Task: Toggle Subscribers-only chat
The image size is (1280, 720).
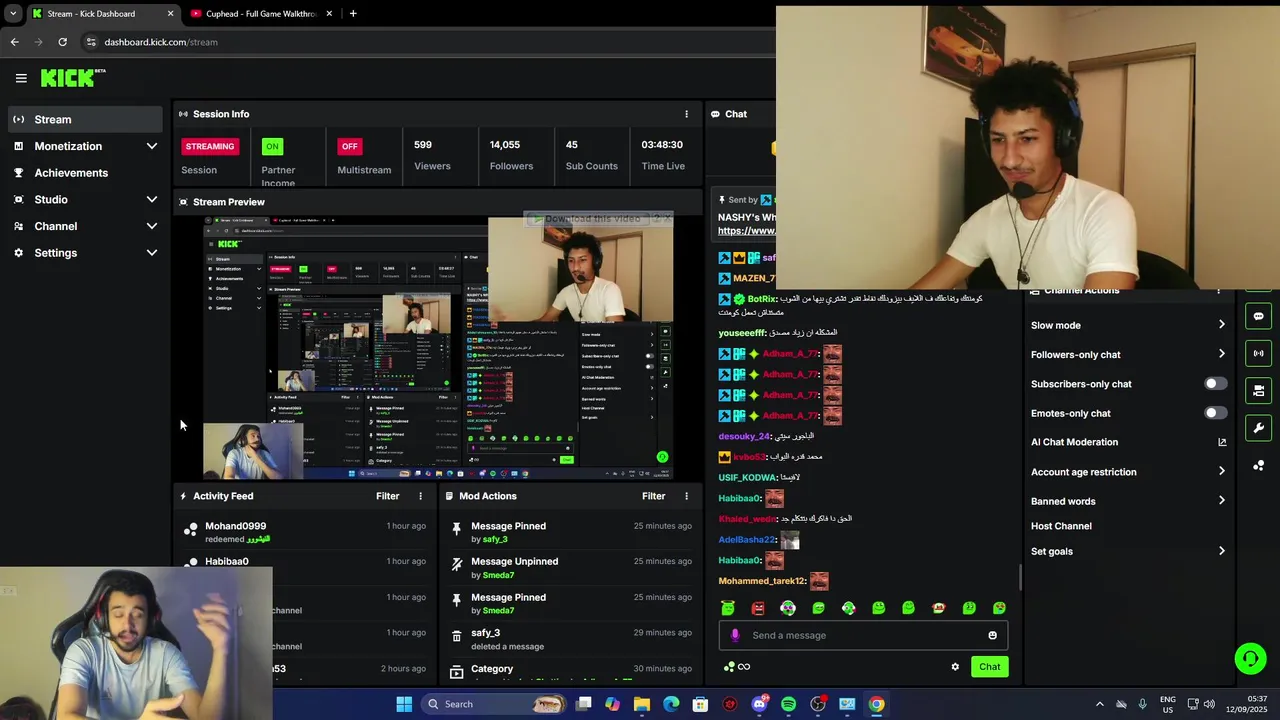Action: pyautogui.click(x=1215, y=384)
